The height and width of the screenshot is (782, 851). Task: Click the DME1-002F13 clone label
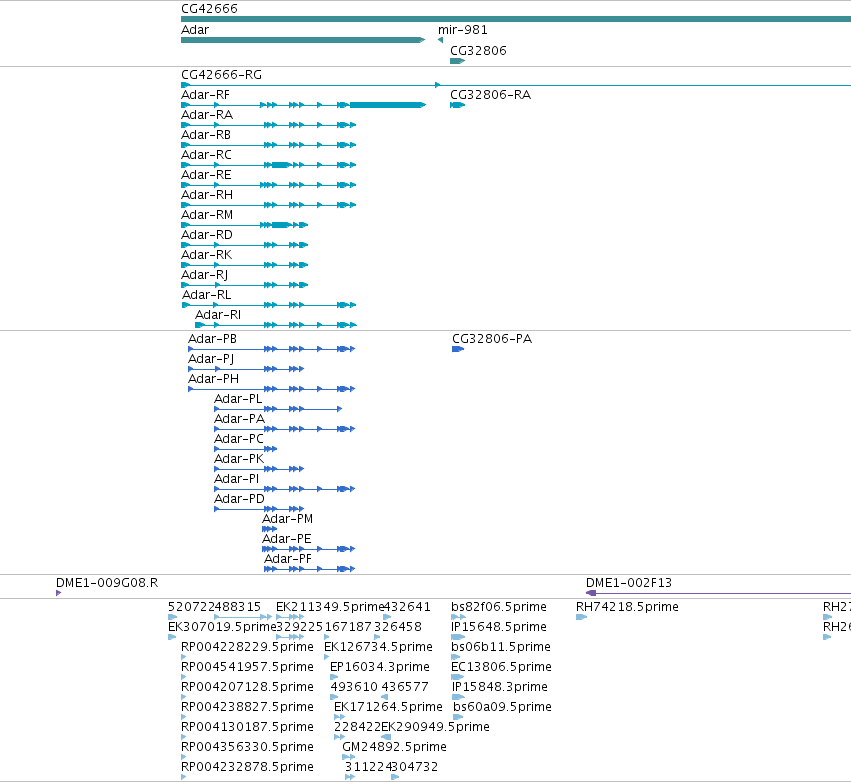click(628, 583)
